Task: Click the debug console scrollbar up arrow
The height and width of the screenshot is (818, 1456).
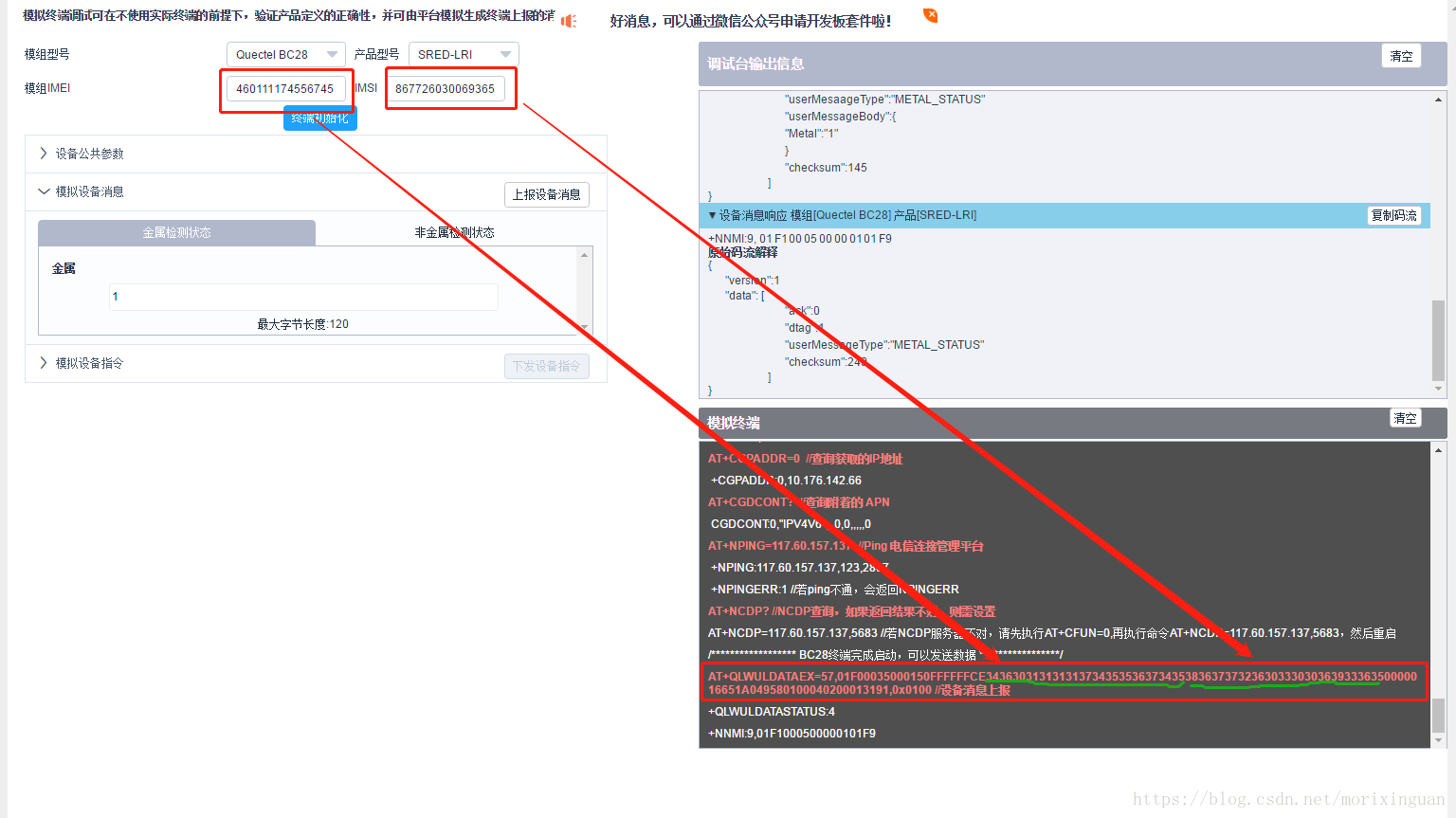Action: [1438, 99]
